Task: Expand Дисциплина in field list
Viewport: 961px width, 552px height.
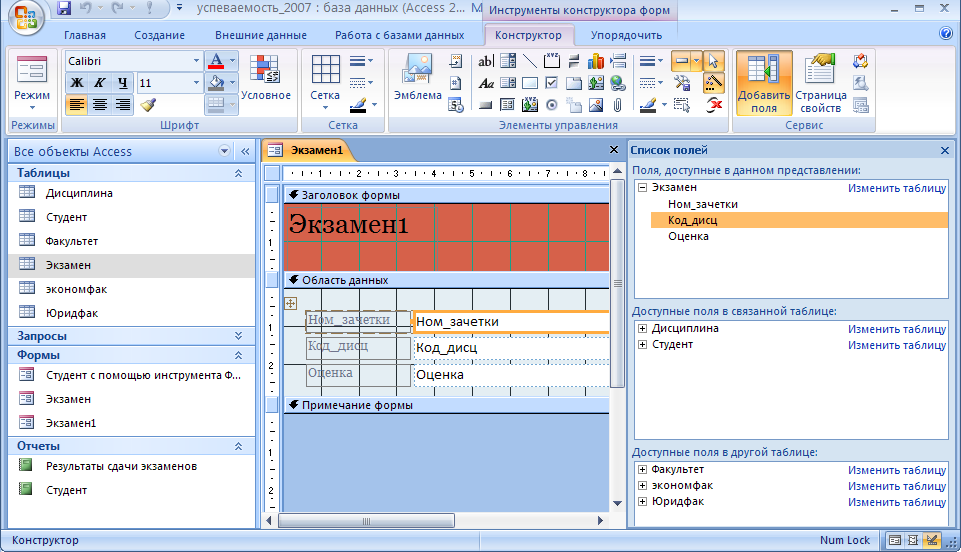Action: click(x=642, y=328)
